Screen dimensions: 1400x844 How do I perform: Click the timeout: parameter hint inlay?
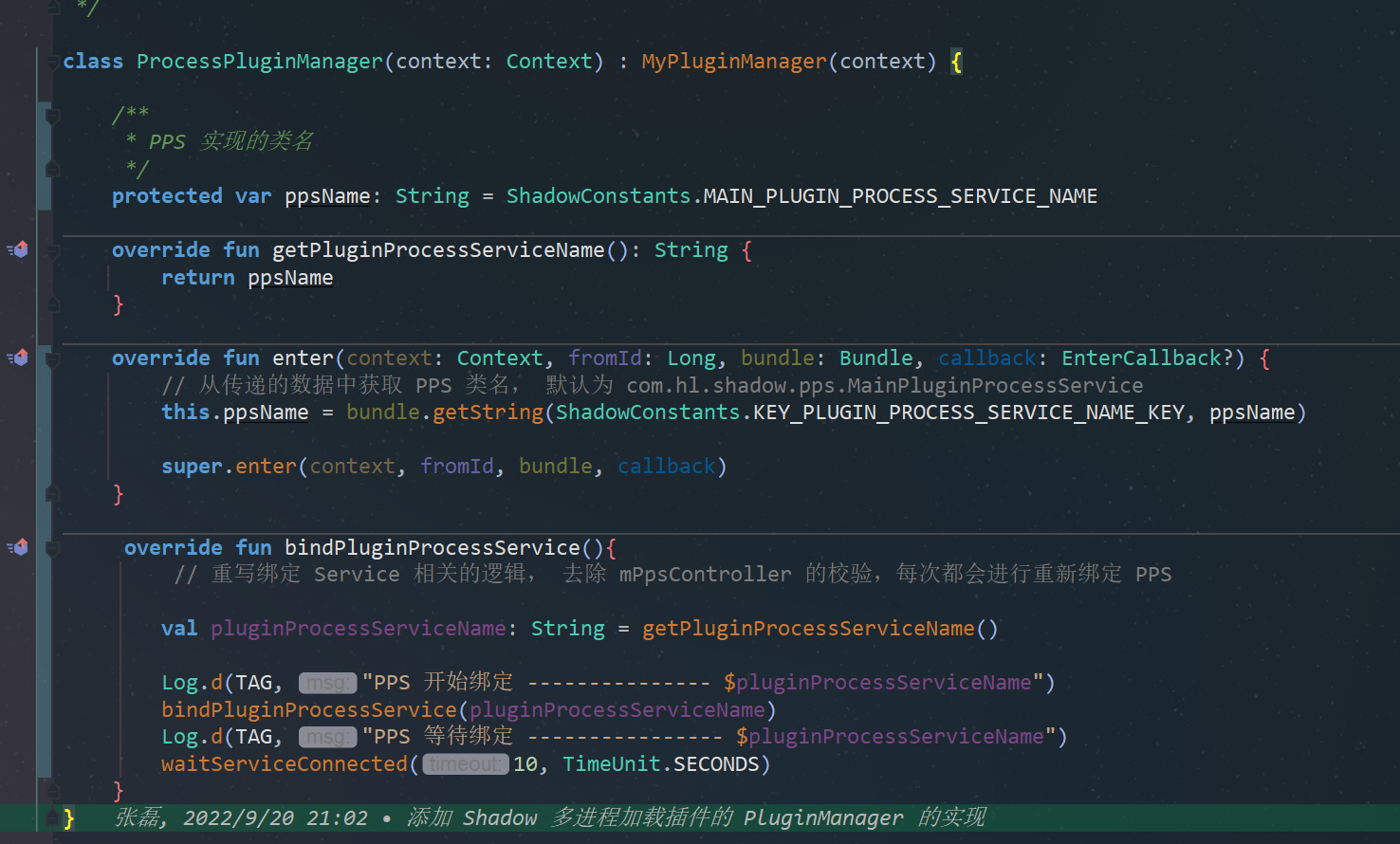click(x=465, y=763)
